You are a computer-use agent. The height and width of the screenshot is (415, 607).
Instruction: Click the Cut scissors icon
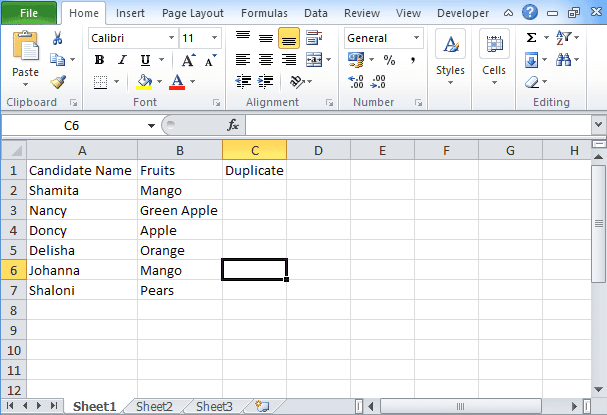point(57,38)
